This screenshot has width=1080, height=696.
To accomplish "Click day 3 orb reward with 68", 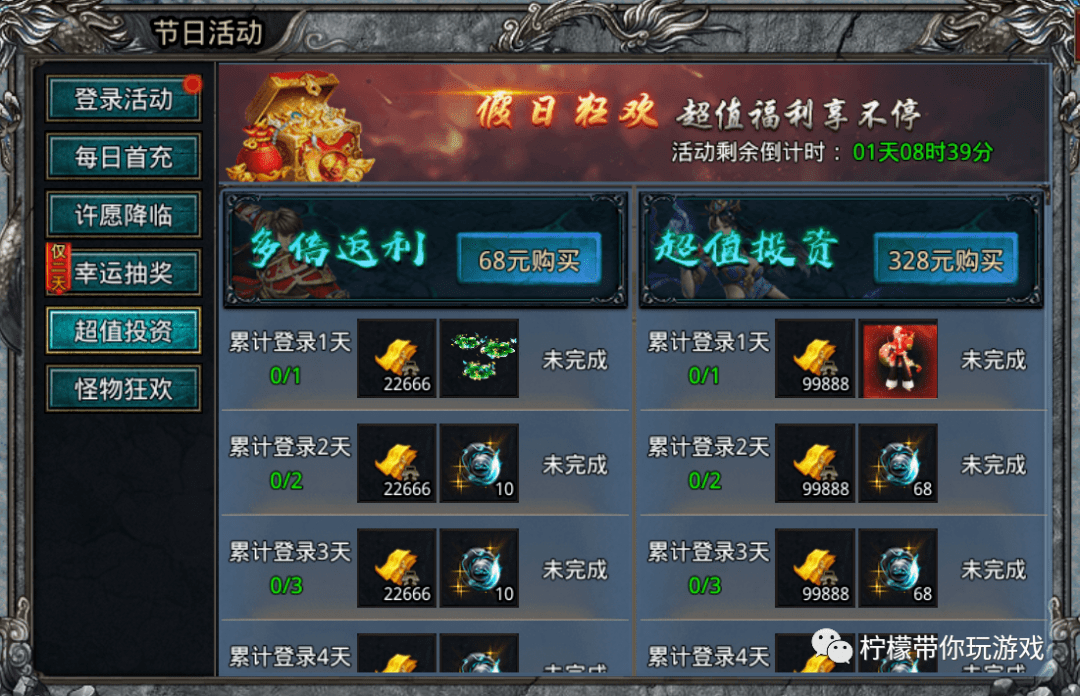I will [898, 568].
